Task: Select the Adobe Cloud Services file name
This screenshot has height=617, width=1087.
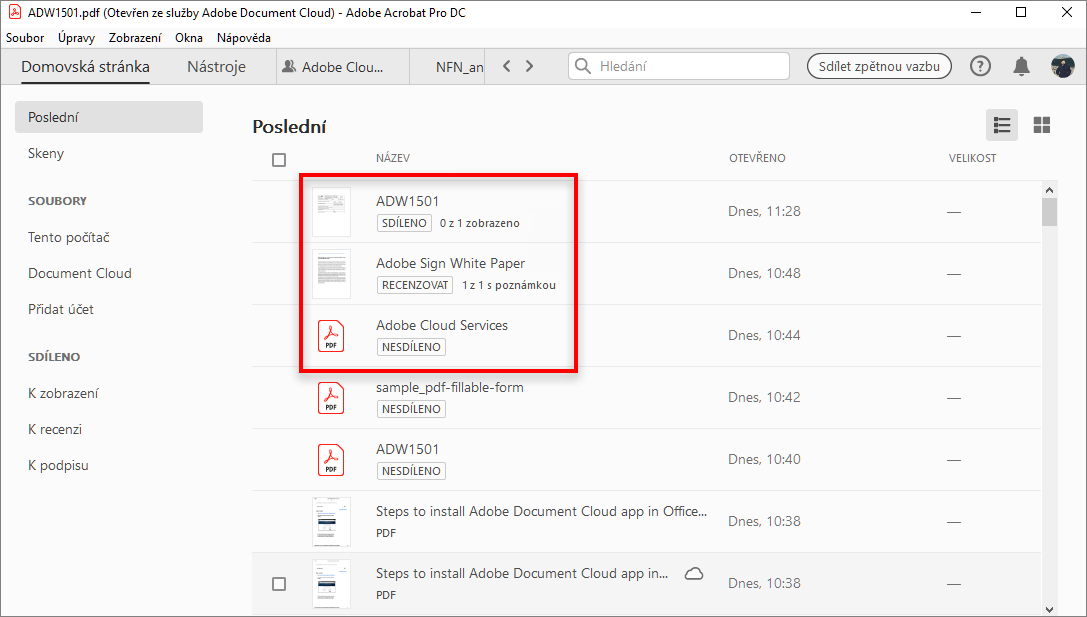Action: 442,325
